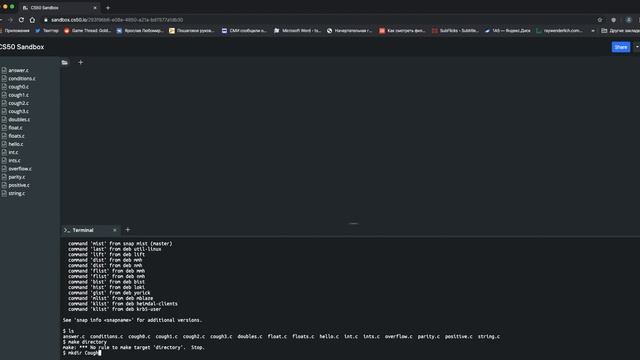640x360 pixels.
Task: Open positive.c in the file list
Action: [19, 185]
